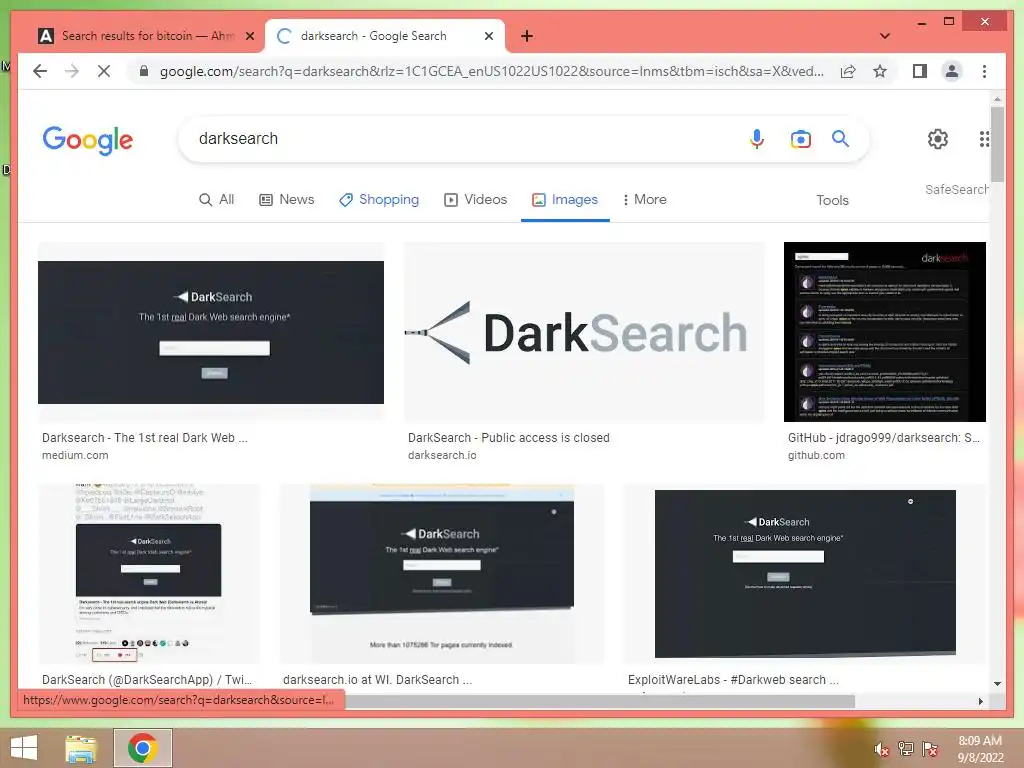Start voice search with the microphone icon

pos(756,138)
